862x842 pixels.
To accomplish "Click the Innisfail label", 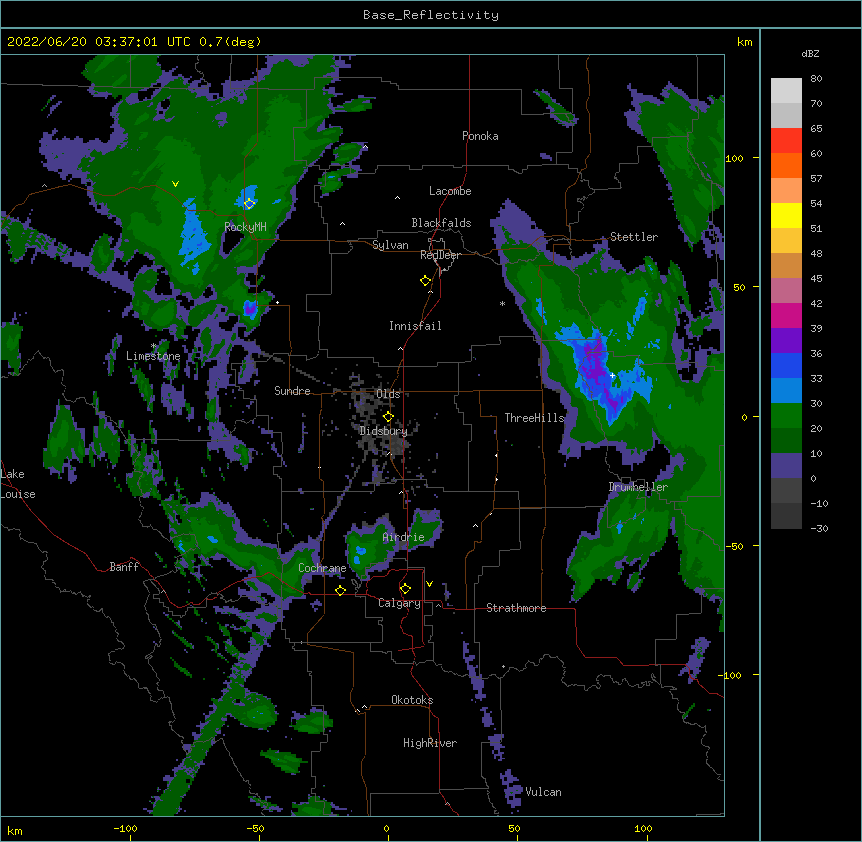I will point(415,326).
